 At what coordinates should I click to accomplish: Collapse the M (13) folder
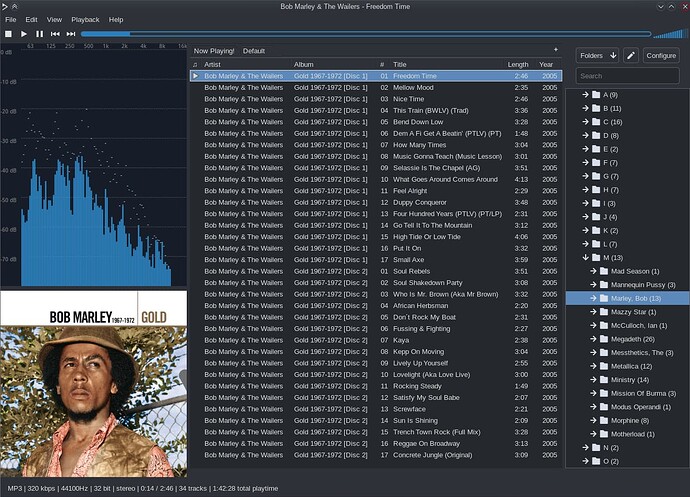point(585,258)
